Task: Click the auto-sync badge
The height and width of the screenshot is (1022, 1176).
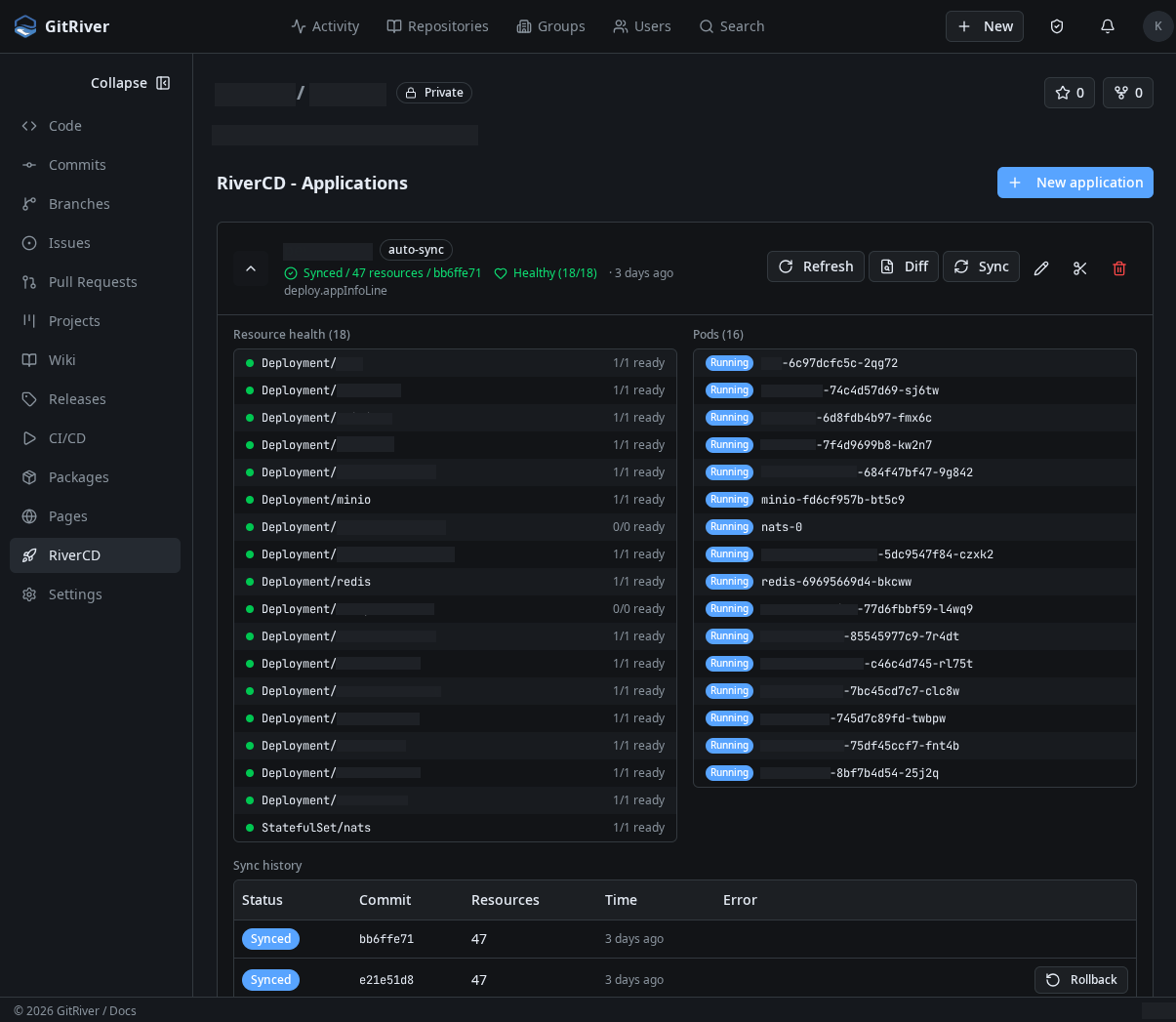Action: coord(416,250)
